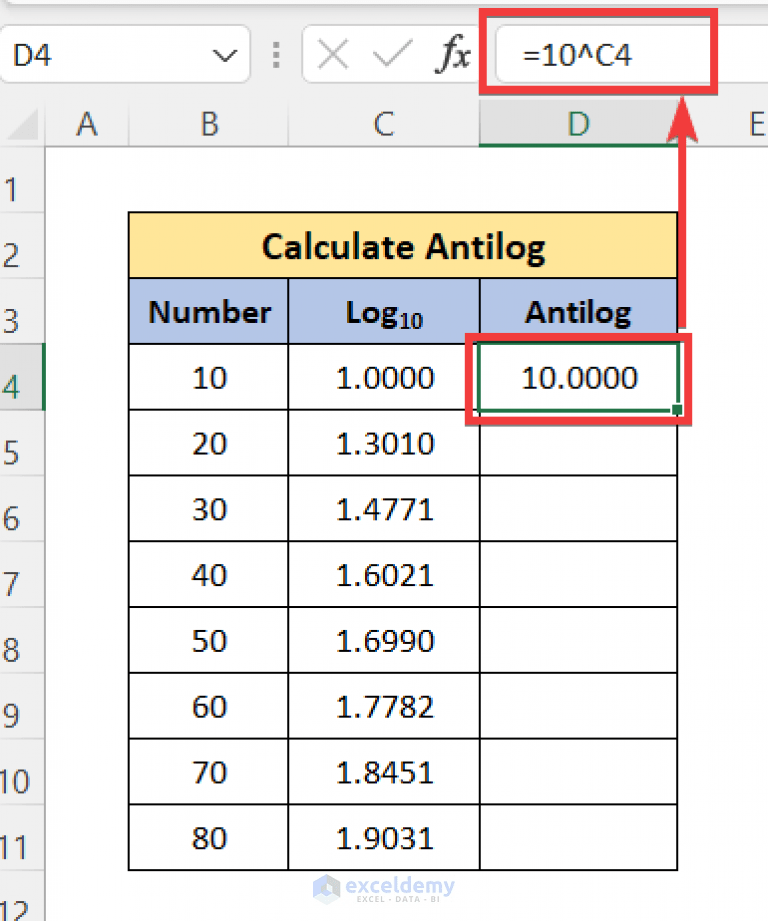Select the Name Box showing D4
This screenshot has width=768, height=921.
click(x=110, y=55)
